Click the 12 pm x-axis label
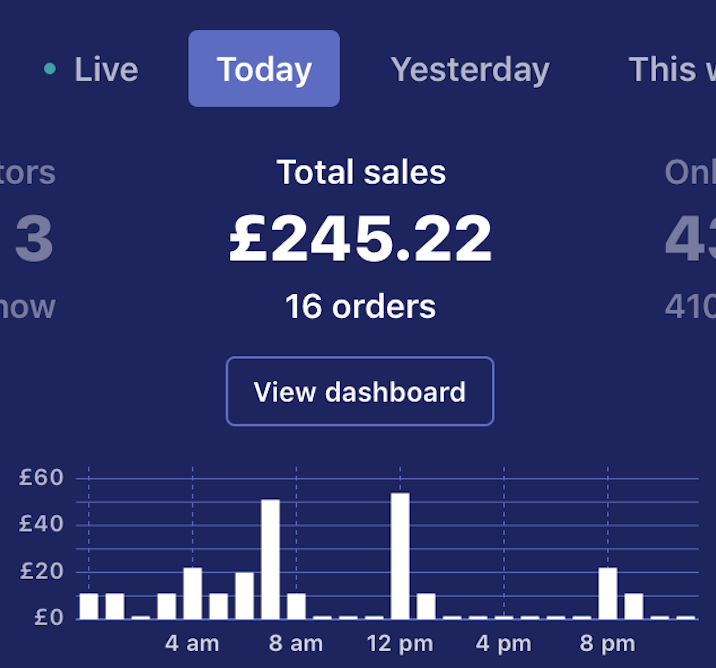Screen dimensions: 716x668 tap(400, 643)
